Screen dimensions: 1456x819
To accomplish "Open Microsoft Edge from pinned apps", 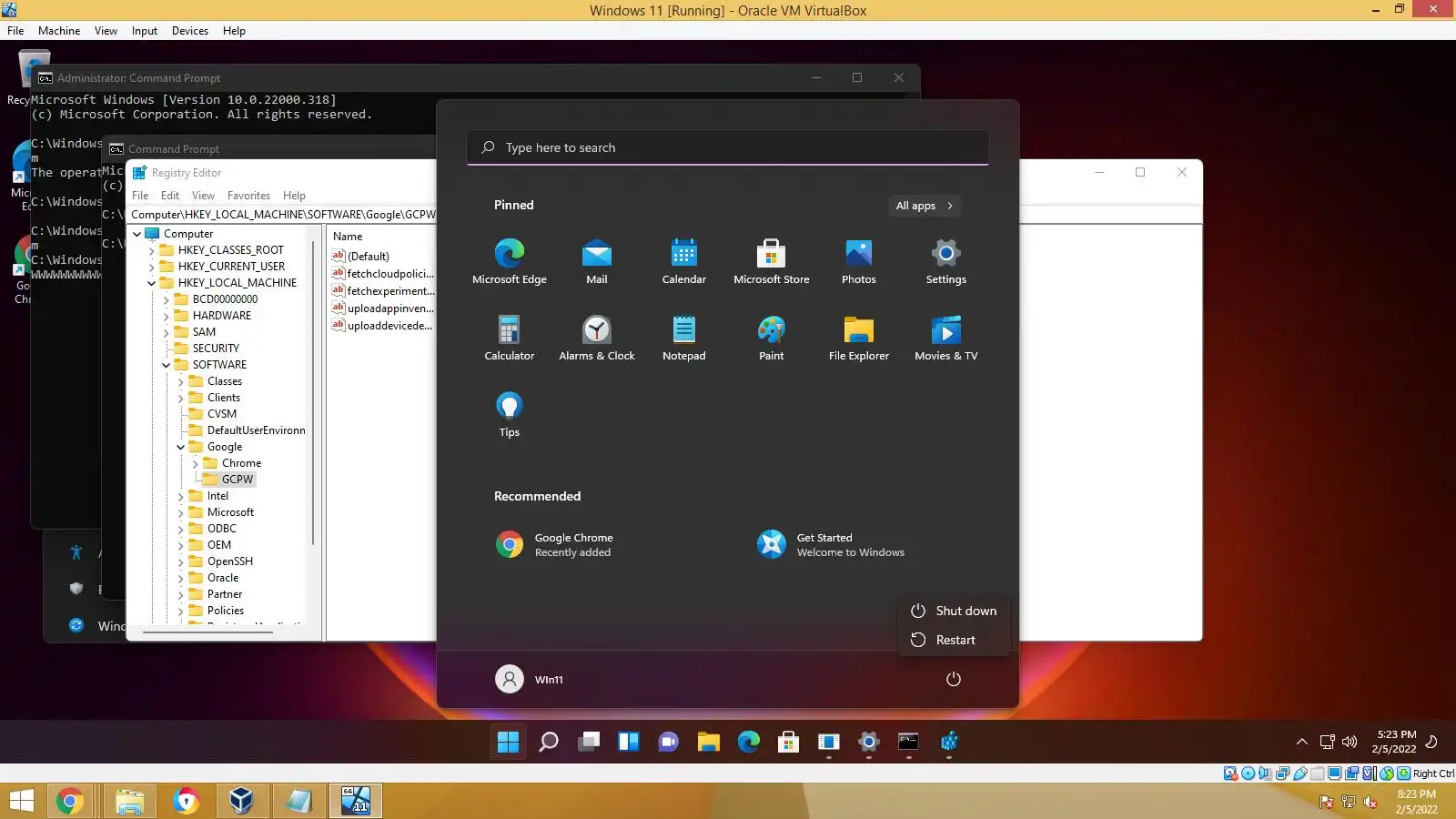I will 510,261.
